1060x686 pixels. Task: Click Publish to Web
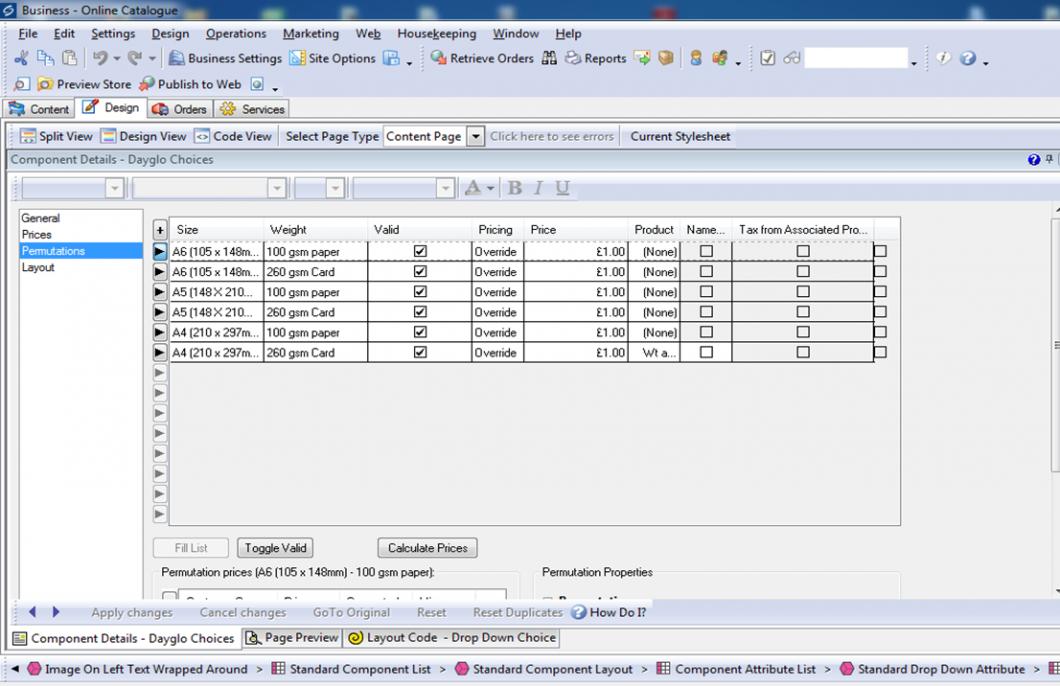[190, 85]
